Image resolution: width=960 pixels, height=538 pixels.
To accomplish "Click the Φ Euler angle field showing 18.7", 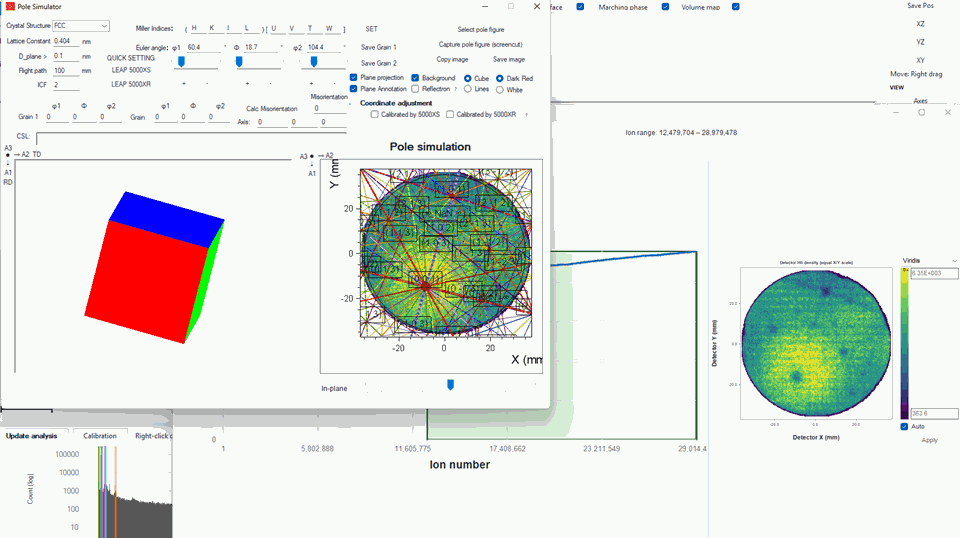I will (x=261, y=47).
